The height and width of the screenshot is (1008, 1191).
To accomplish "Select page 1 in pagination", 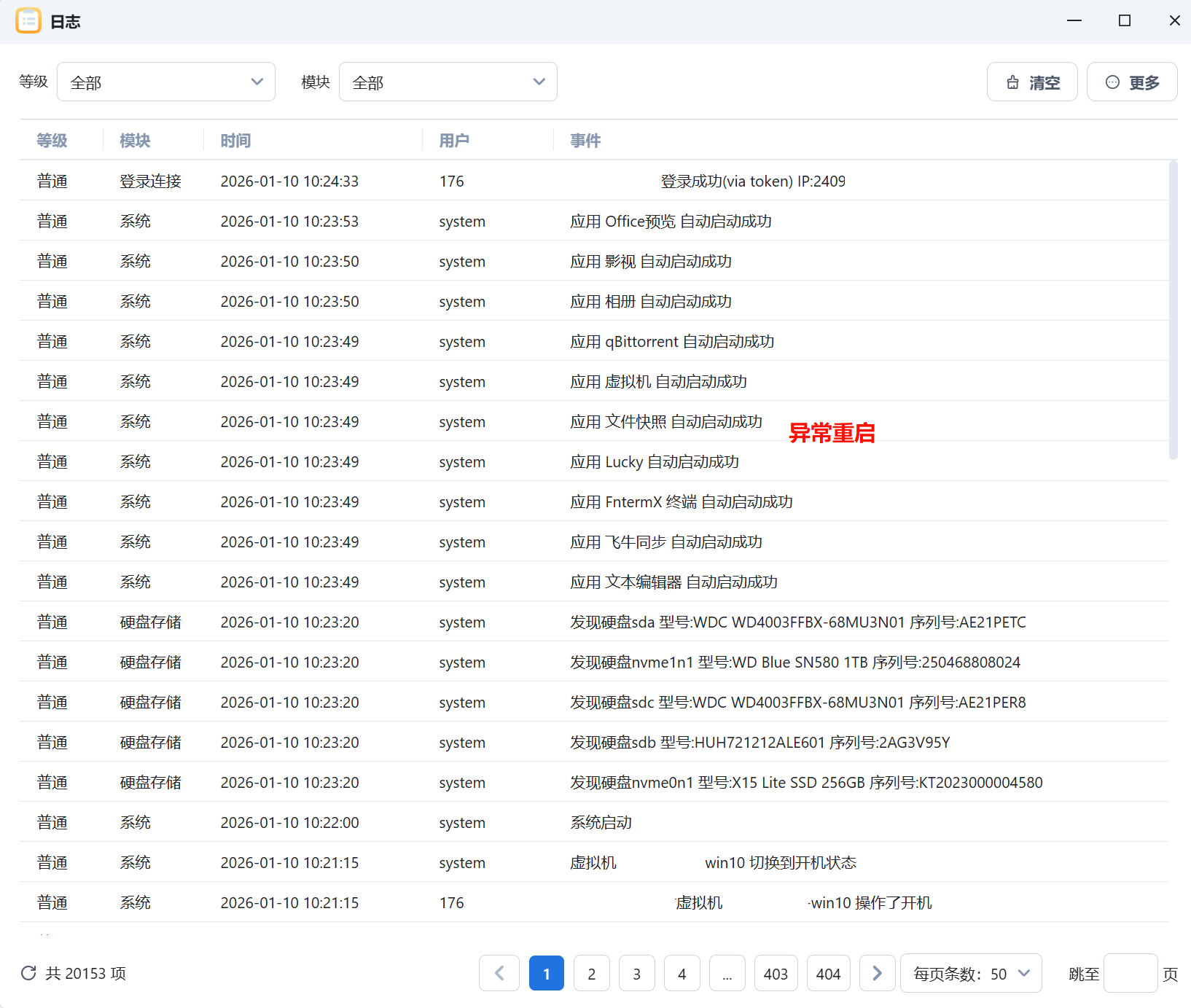I will point(547,973).
